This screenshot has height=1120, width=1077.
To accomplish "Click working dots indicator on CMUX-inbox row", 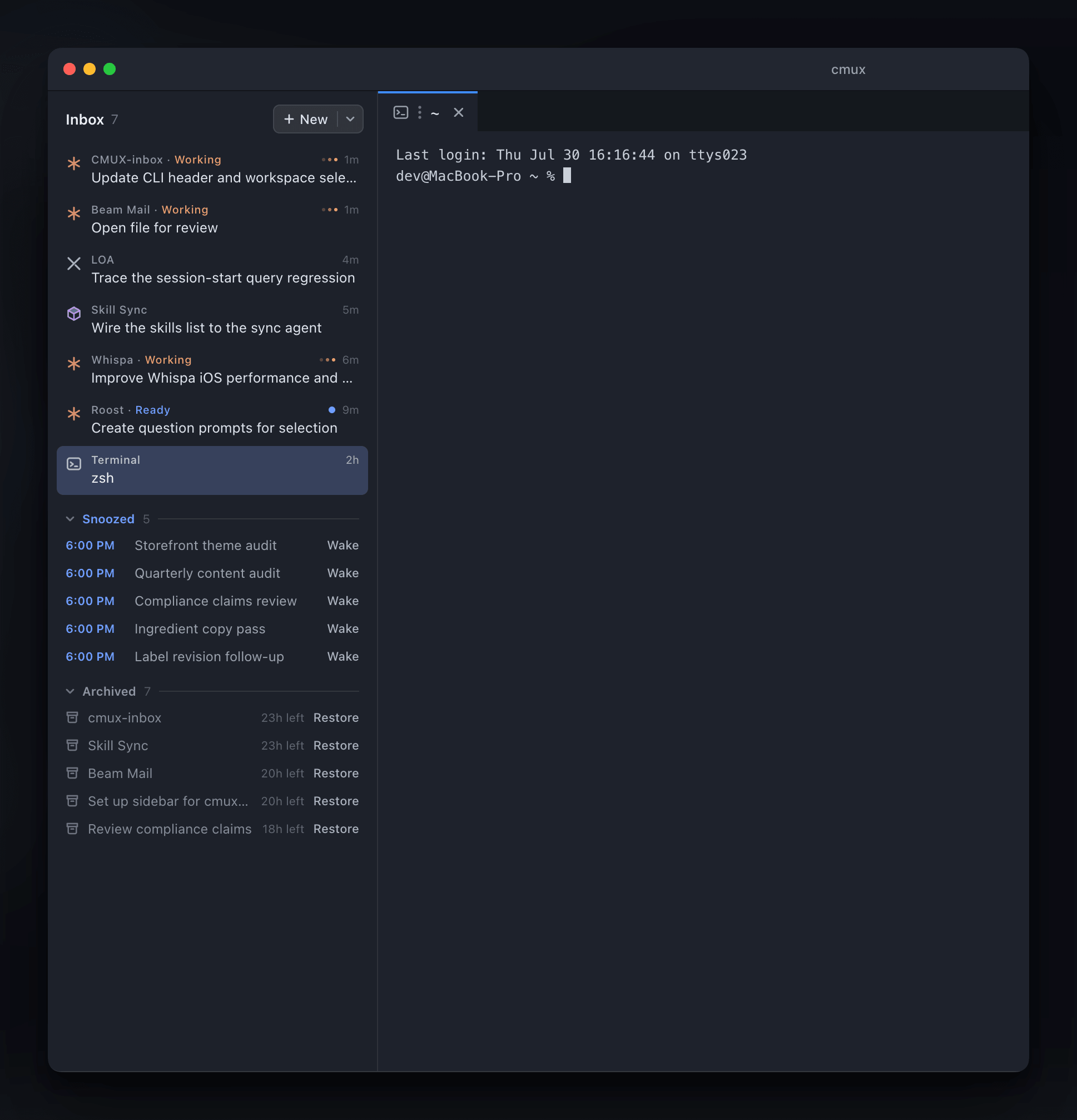I will (x=330, y=160).
